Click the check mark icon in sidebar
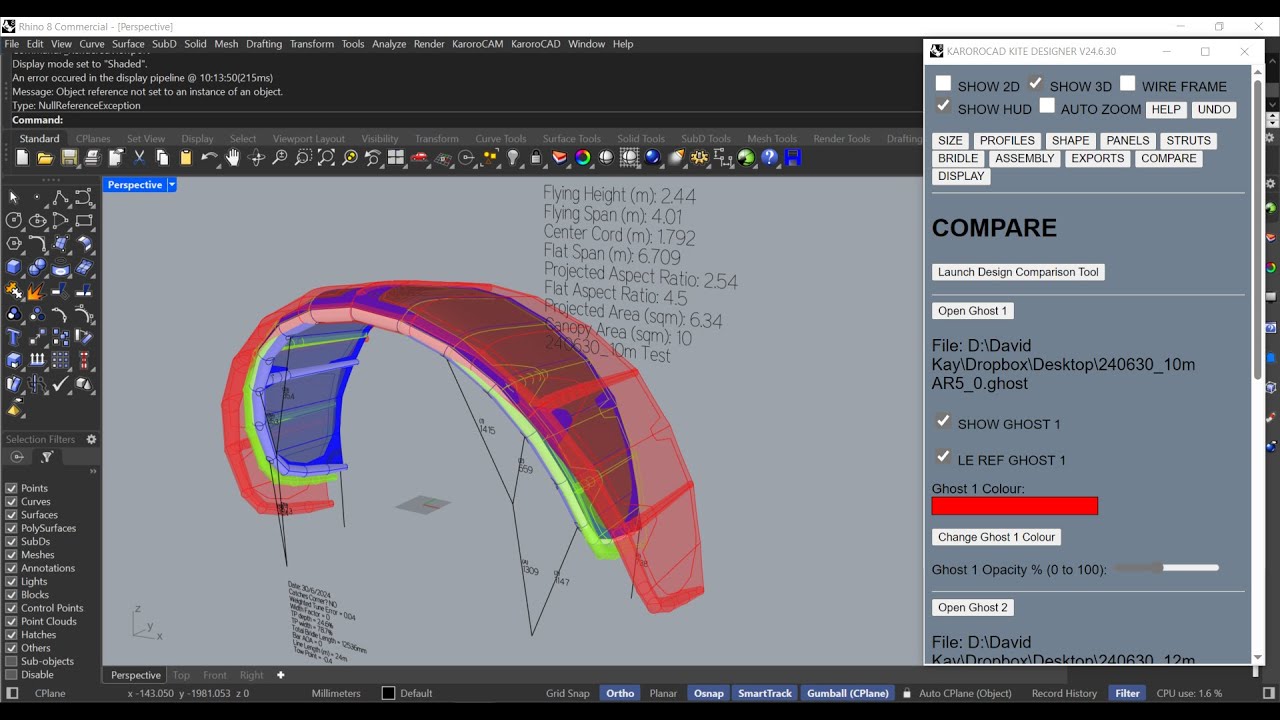The width and height of the screenshot is (1280, 720). 61,383
